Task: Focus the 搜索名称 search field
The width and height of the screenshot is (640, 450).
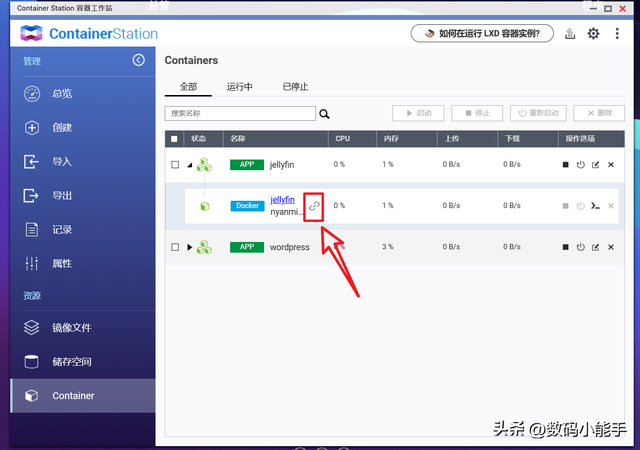Action: coord(240,114)
